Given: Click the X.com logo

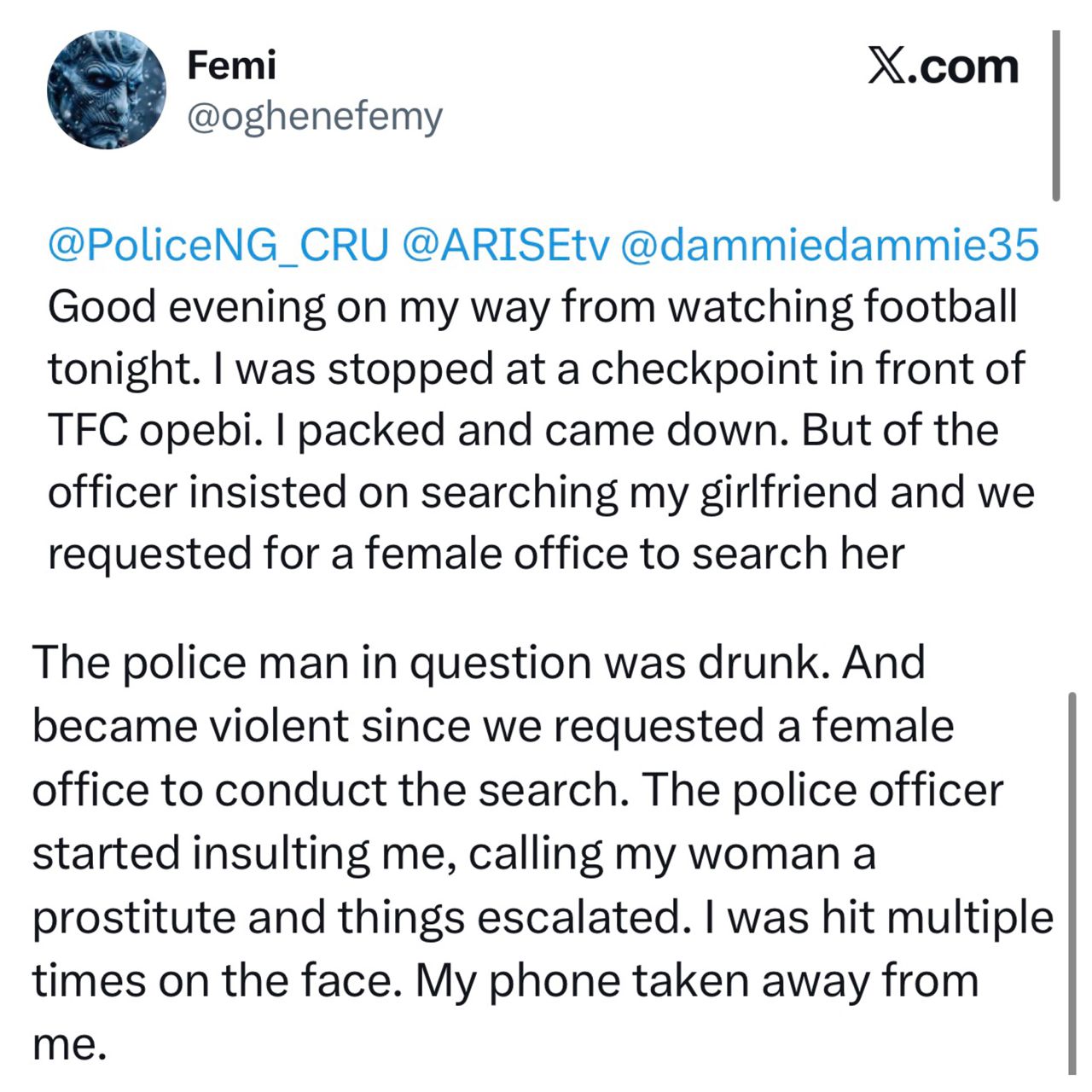Looking at the screenshot, I should pos(943,67).
